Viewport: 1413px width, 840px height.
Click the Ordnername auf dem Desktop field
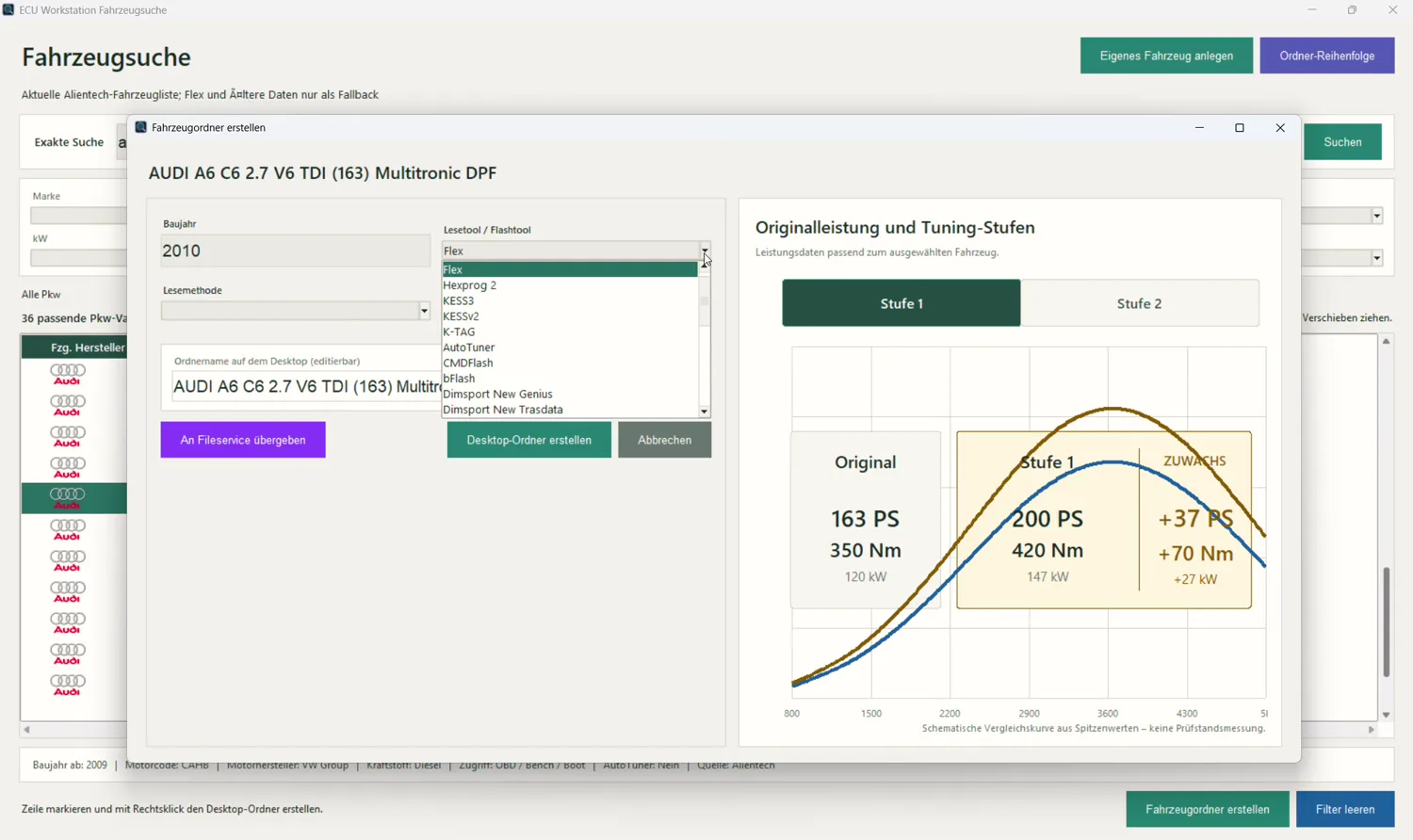307,386
